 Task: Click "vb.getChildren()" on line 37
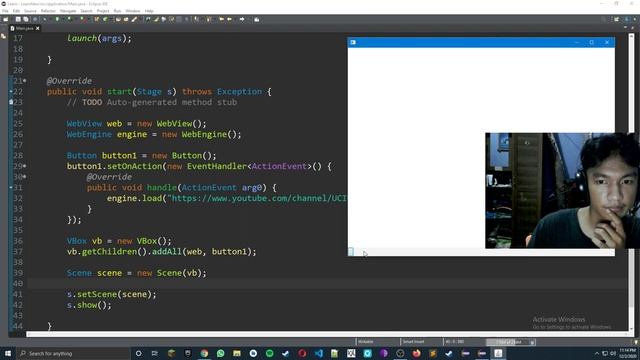click(x=107, y=252)
